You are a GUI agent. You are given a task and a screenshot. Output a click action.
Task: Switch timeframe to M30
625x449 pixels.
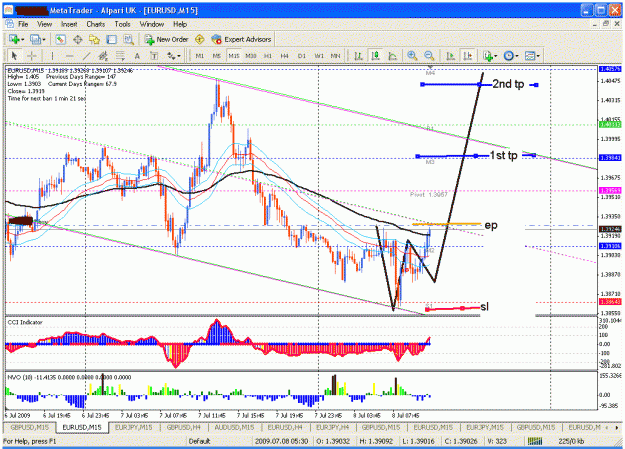251,56
